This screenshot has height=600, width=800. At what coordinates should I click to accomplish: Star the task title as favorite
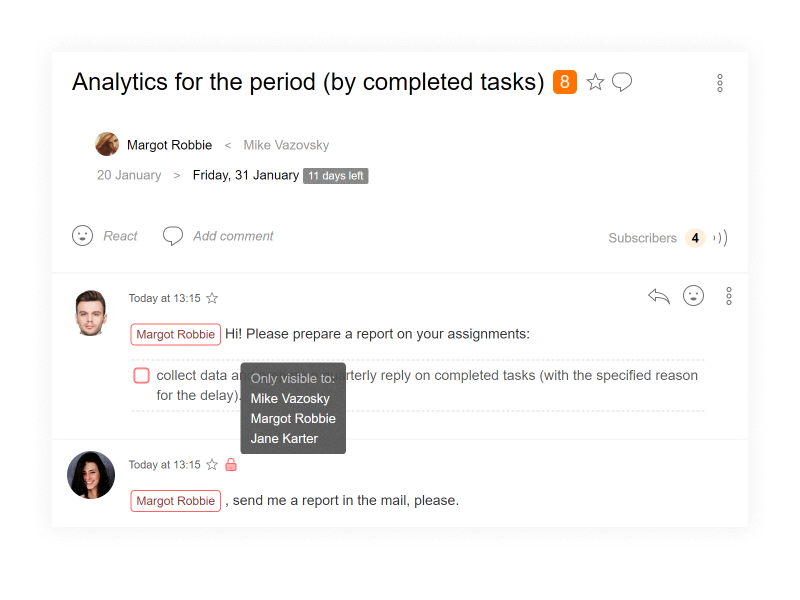[595, 82]
